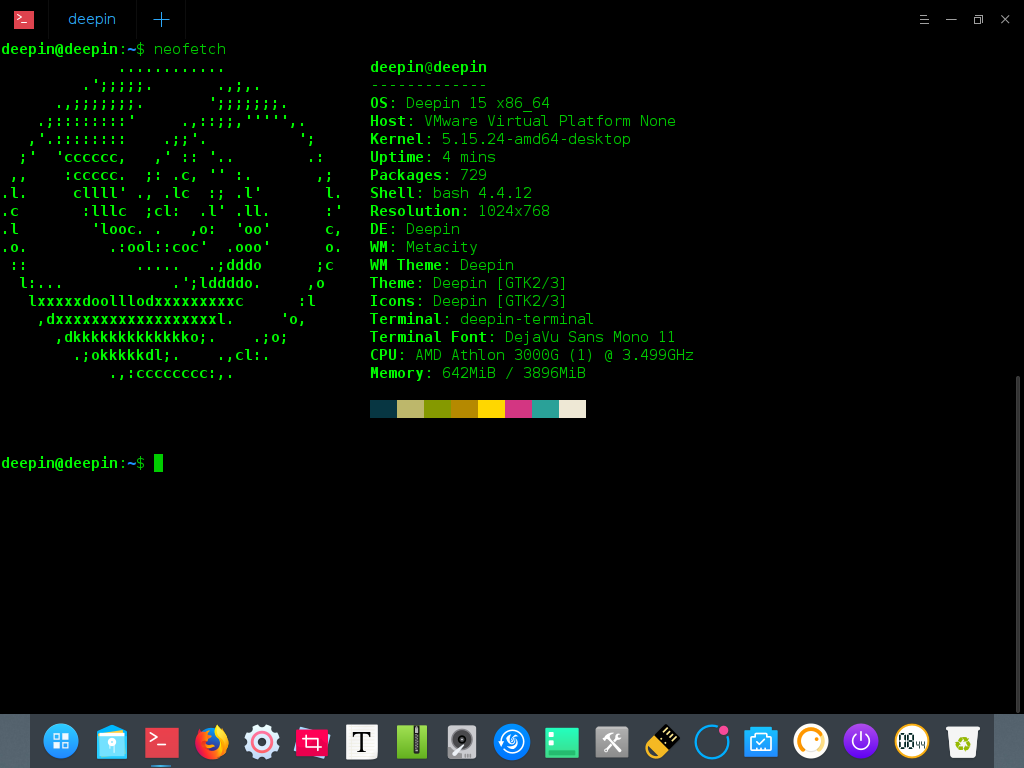Click the "Theme: Deepin [GTK2/3]" line
The height and width of the screenshot is (768, 1024).
tap(468, 283)
